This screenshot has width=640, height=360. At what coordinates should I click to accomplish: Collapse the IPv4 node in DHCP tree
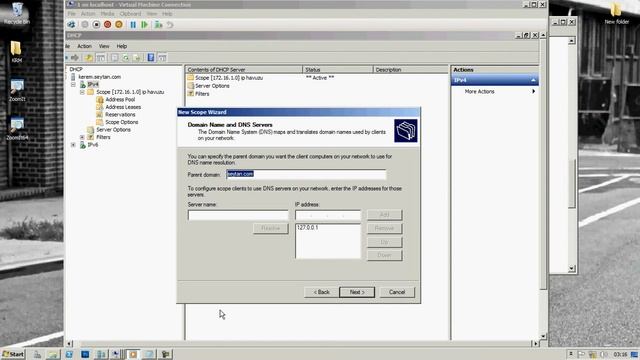[x=73, y=84]
